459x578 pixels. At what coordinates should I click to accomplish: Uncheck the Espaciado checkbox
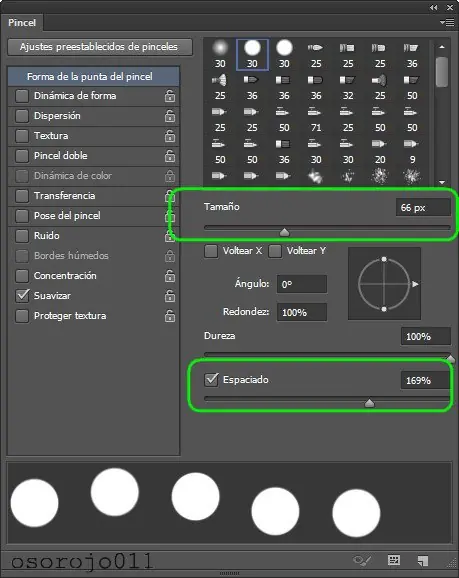point(211,380)
